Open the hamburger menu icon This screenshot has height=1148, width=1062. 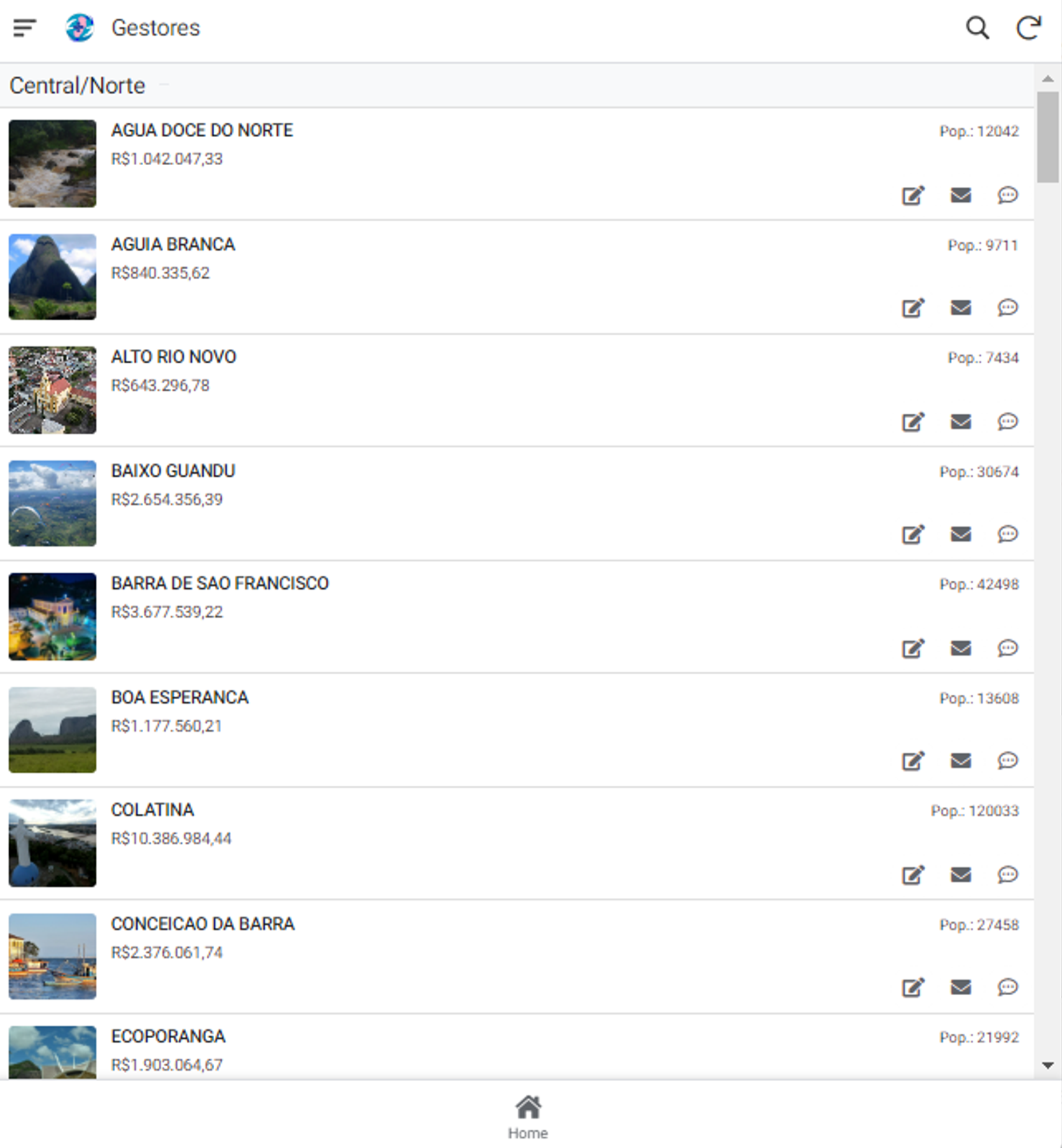point(25,27)
